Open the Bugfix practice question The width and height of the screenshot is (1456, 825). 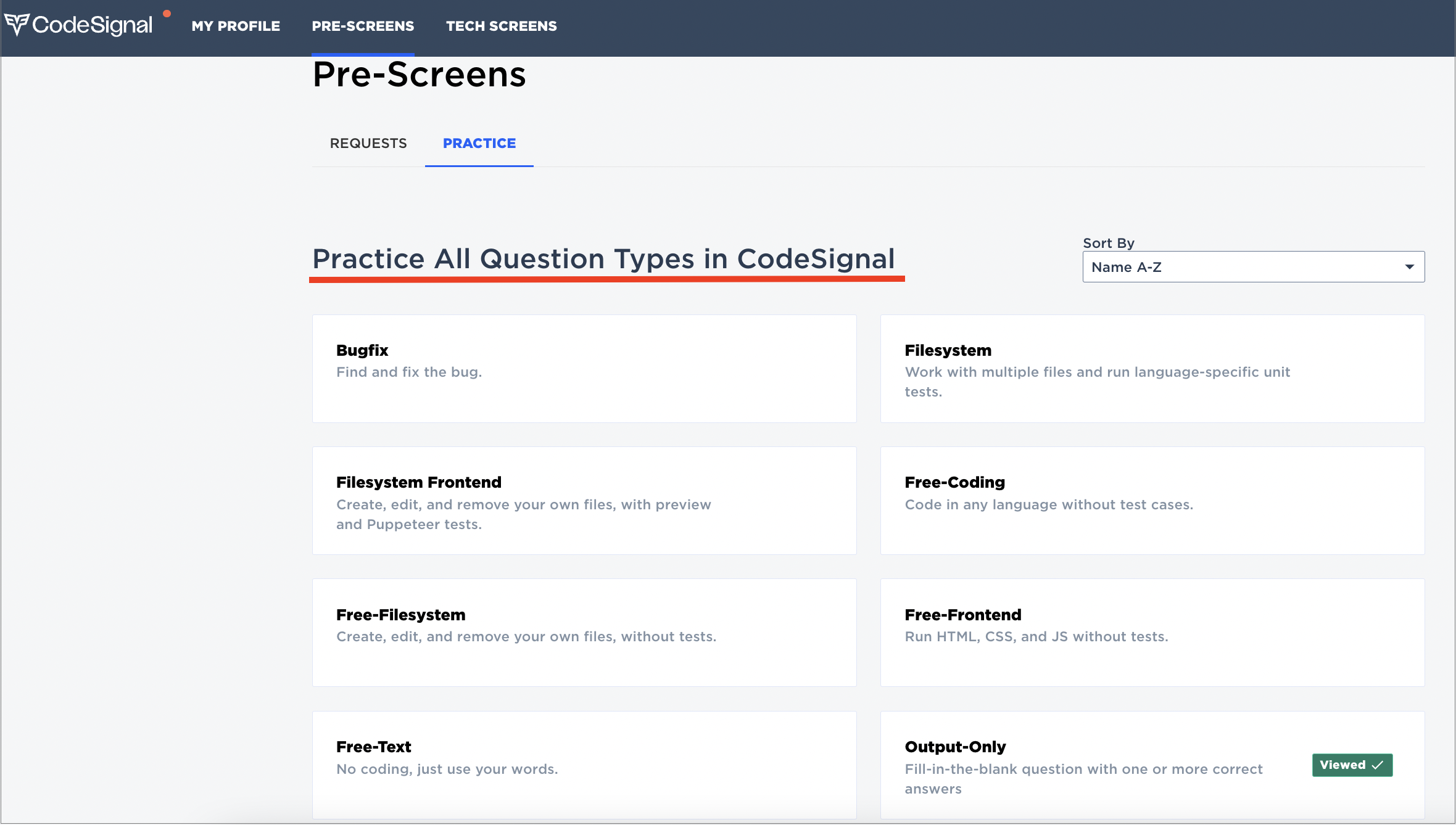[x=584, y=368]
